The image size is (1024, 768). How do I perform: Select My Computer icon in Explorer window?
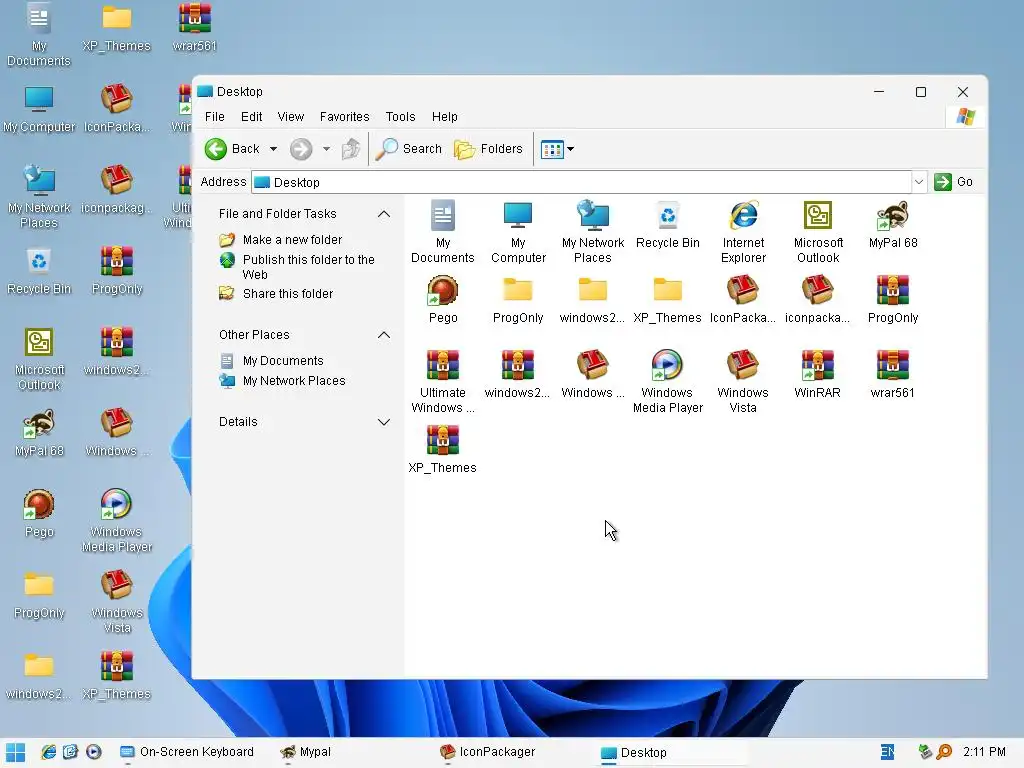[x=518, y=232]
